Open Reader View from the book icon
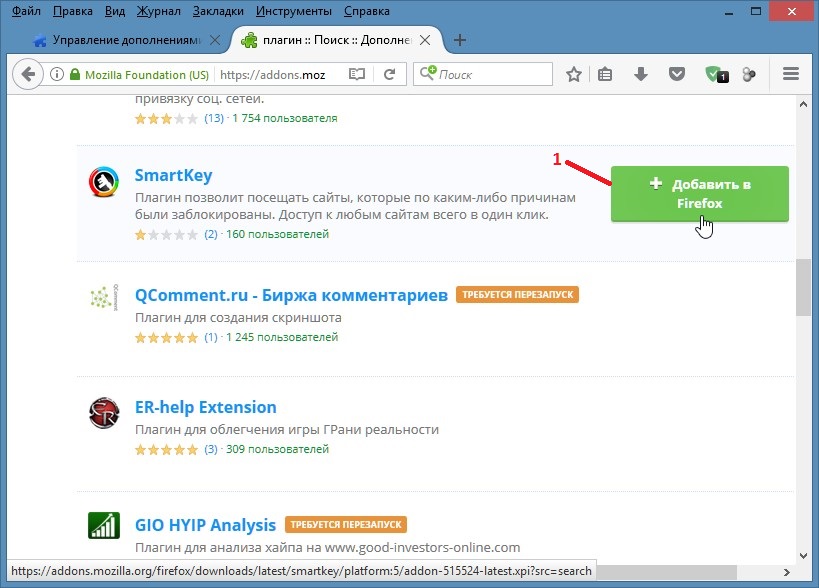Screen dimensions: 819x588 (357, 74)
